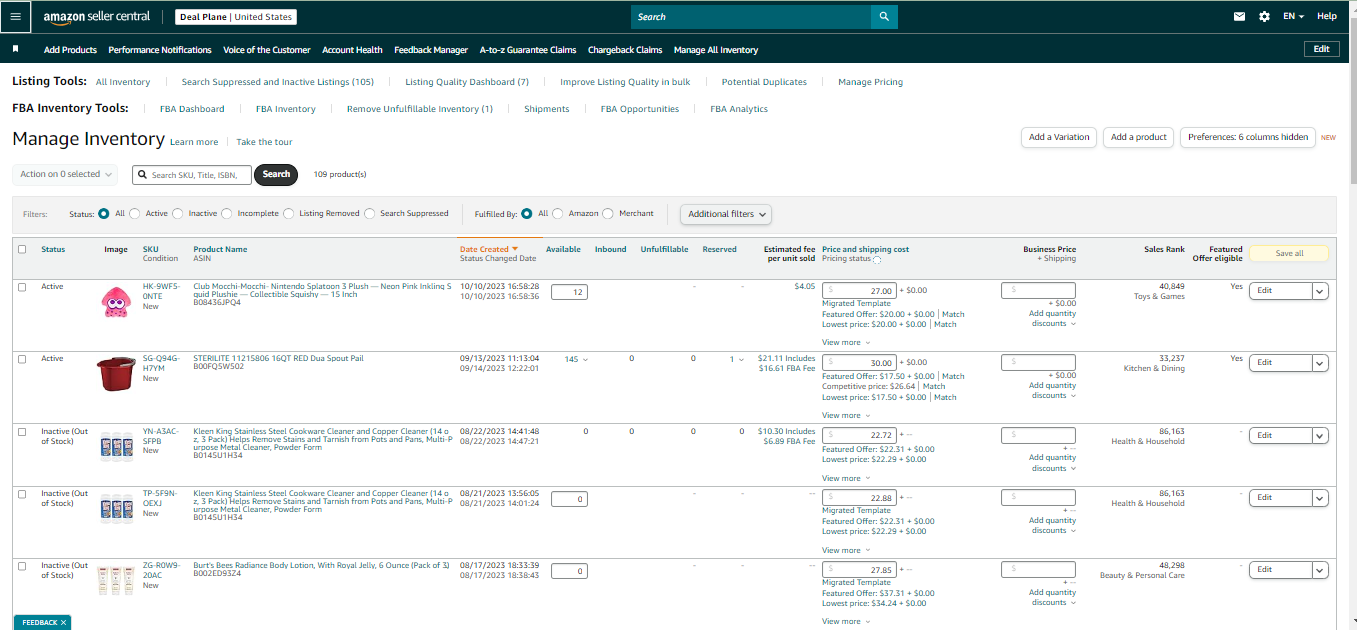The width and height of the screenshot is (1357, 630).
Task: Open the Take the tour link
Action: click(x=265, y=142)
